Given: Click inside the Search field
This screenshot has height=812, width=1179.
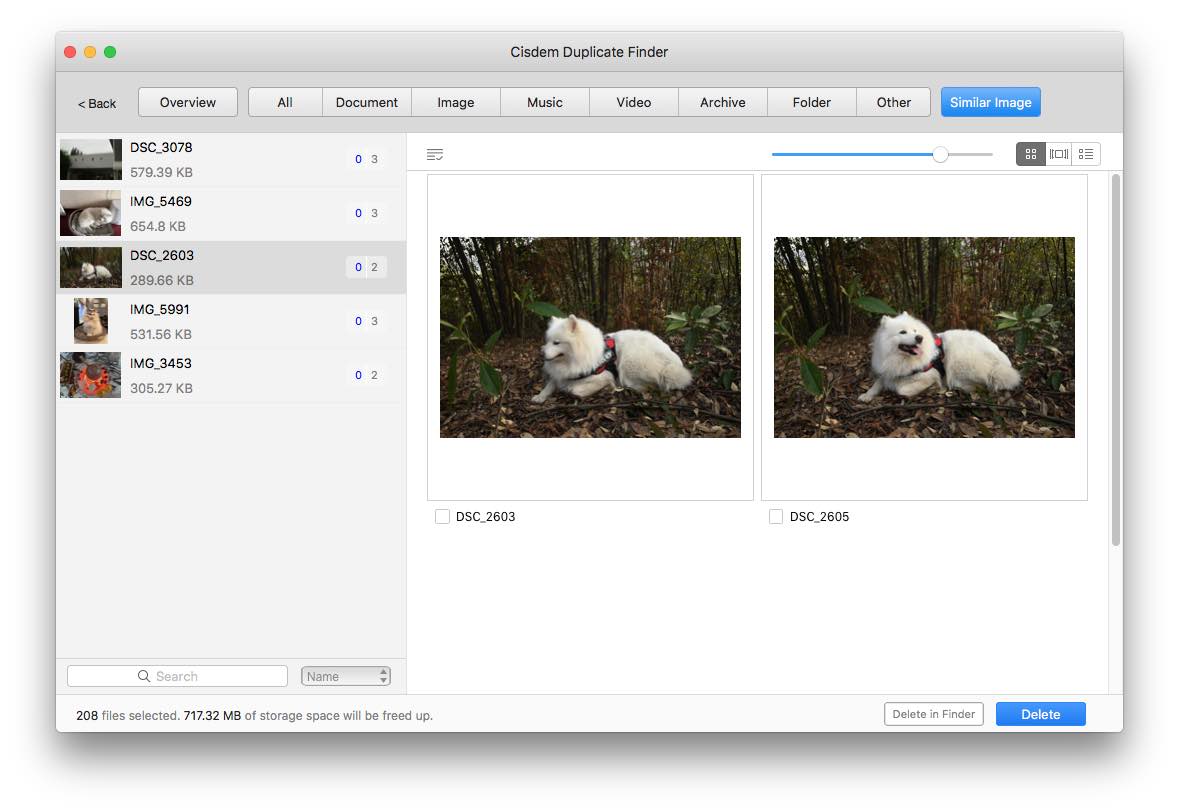Looking at the screenshot, I should click(177, 676).
